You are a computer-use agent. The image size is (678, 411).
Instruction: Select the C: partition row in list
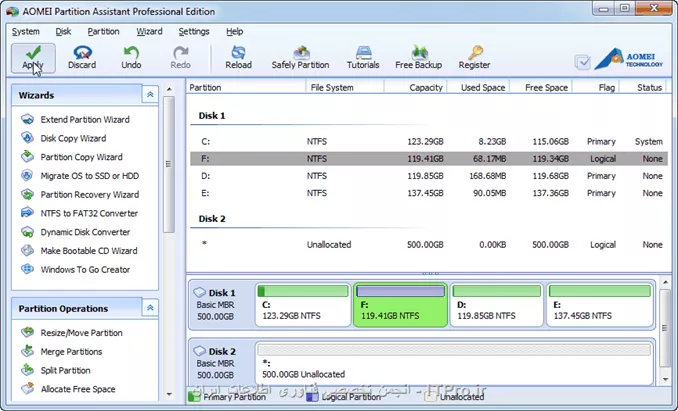[x=429, y=142]
